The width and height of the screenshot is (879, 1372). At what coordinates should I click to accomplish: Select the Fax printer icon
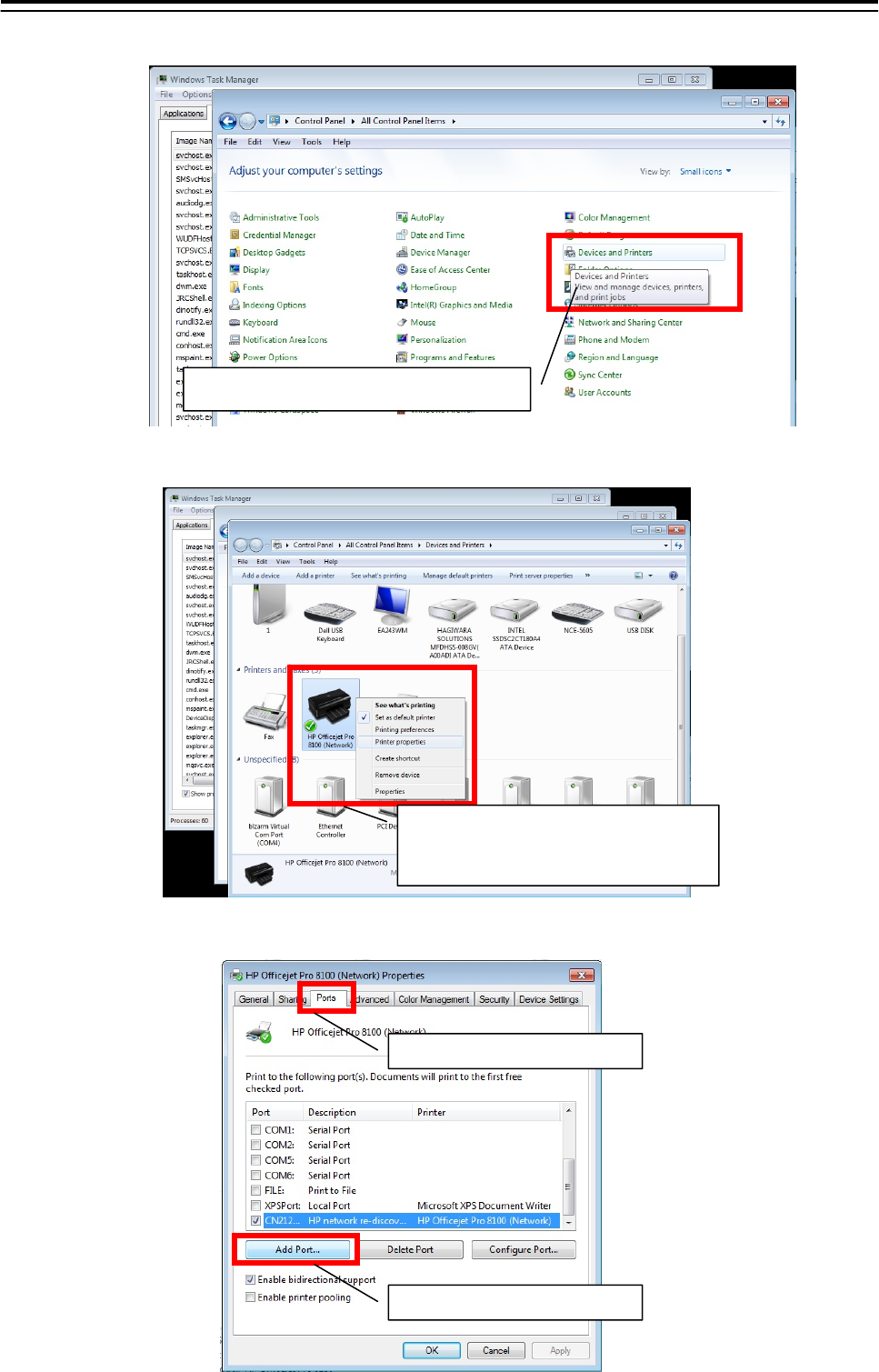(267, 715)
